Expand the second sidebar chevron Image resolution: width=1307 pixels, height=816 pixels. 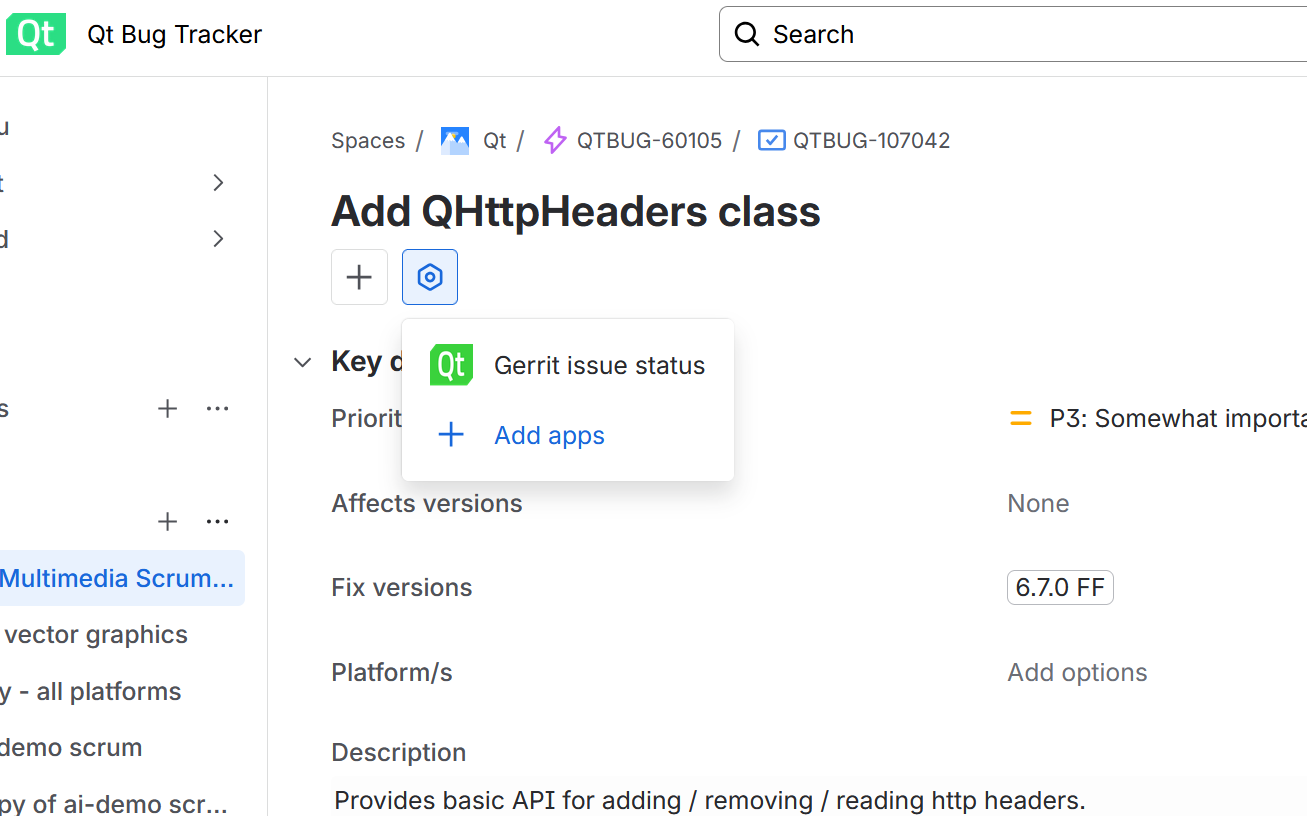[219, 239]
